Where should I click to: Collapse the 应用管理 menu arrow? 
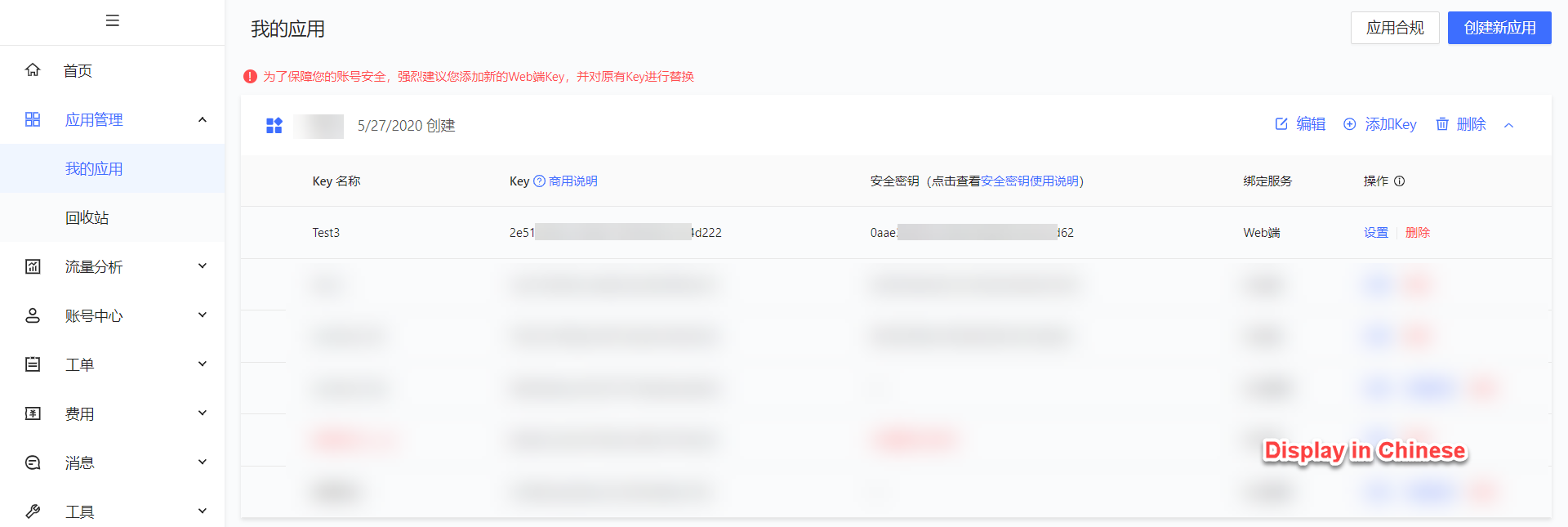[203, 119]
